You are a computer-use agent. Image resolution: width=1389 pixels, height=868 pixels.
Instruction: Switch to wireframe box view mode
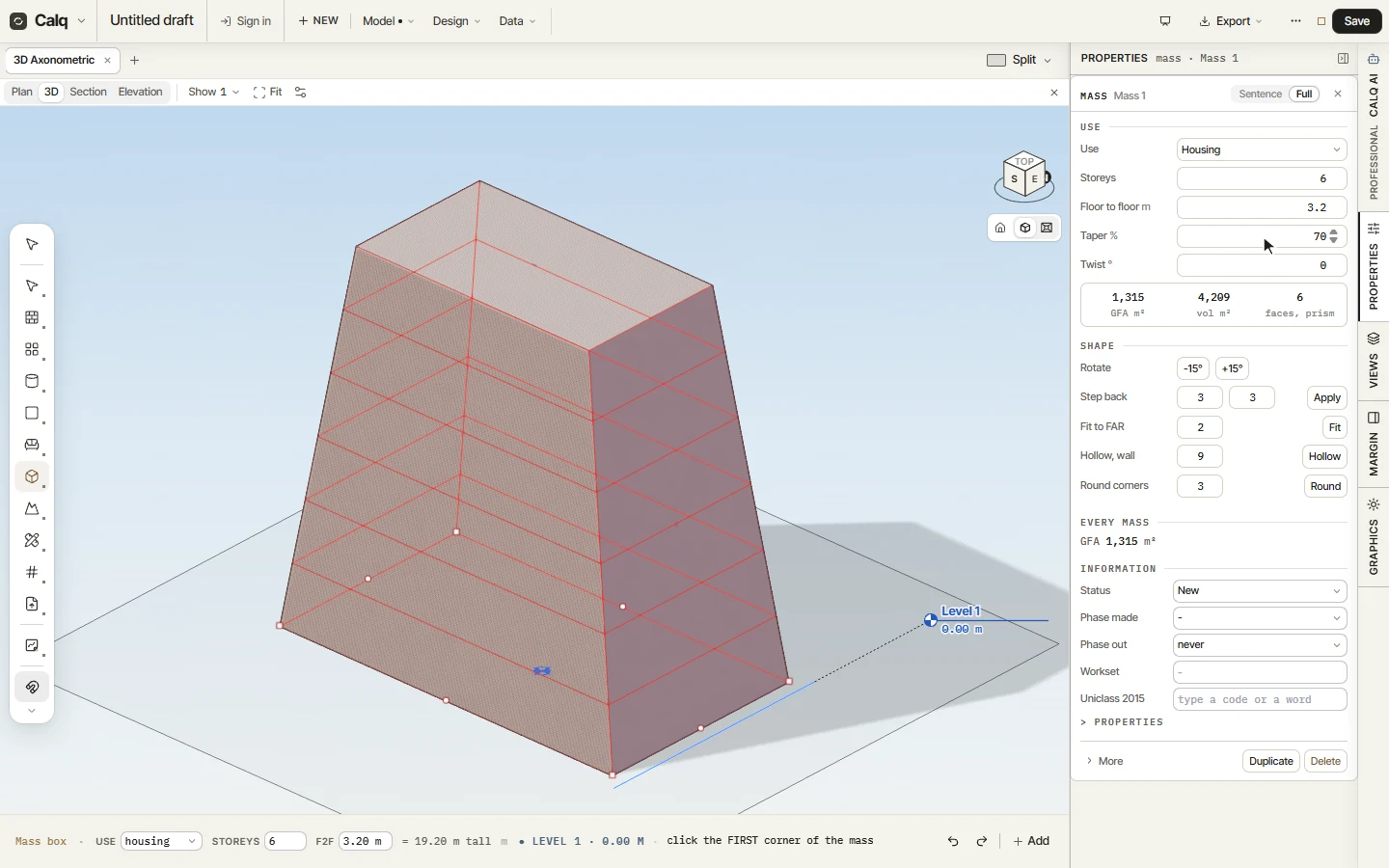point(1048,229)
